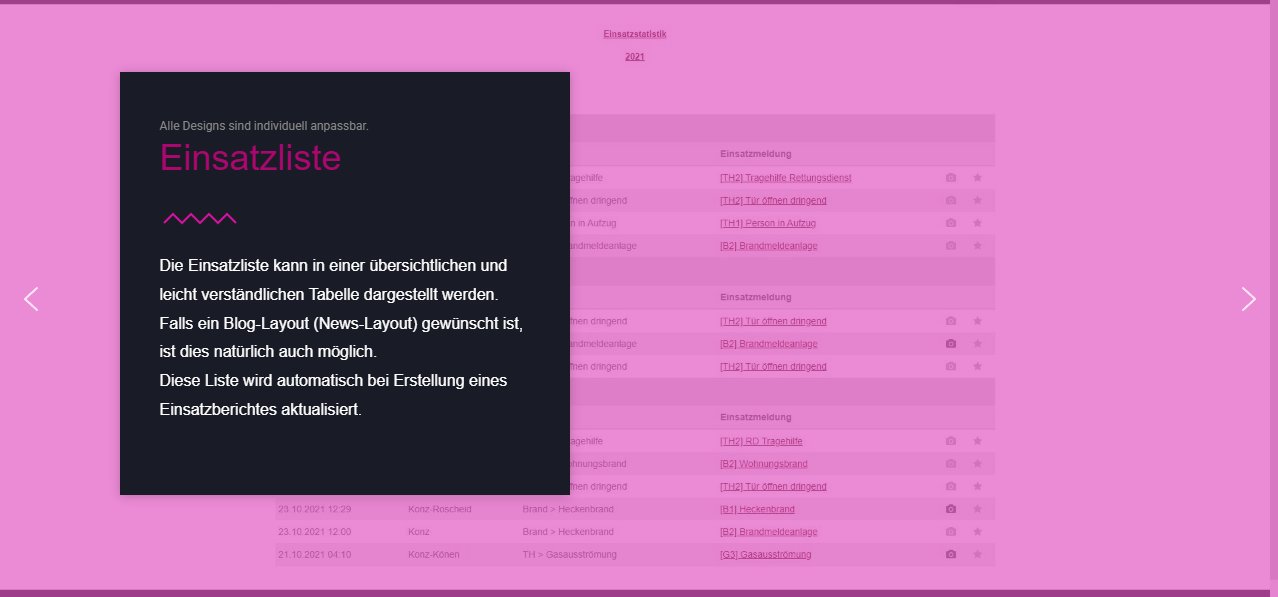Viewport: 1278px width, 597px height.
Task: Click the star icon in Tragehilfe Rettungsdienst row
Action: pyautogui.click(x=977, y=178)
